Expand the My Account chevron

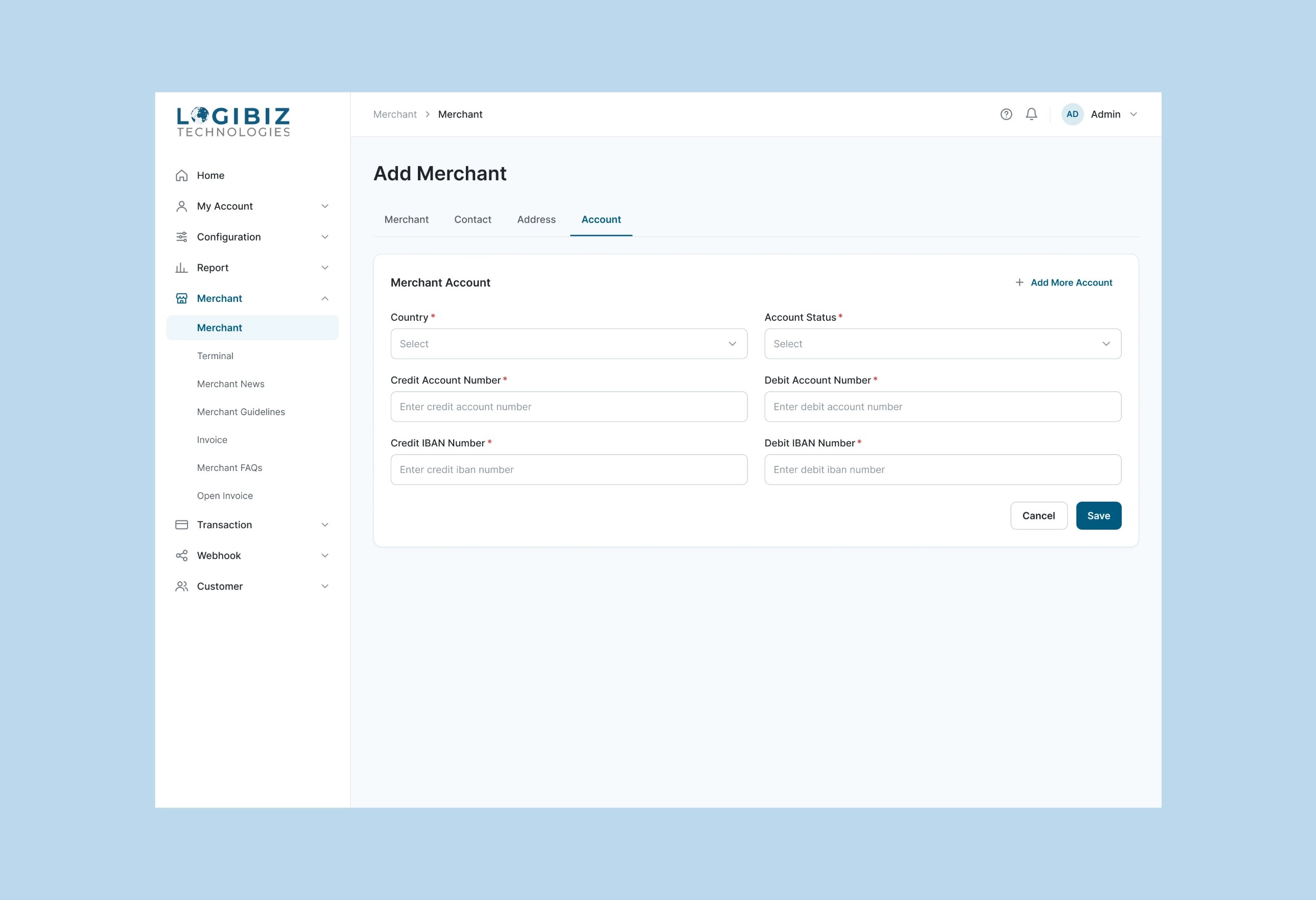click(324, 206)
